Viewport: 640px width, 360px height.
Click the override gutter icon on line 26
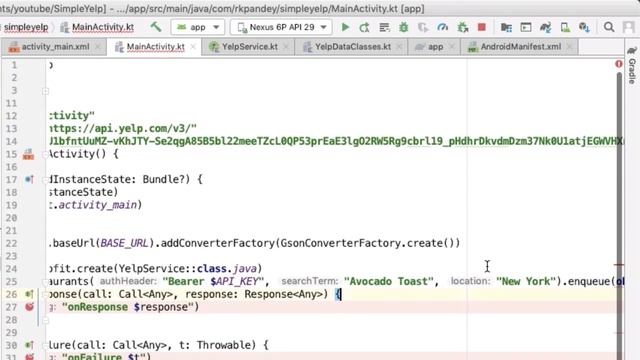point(29,294)
